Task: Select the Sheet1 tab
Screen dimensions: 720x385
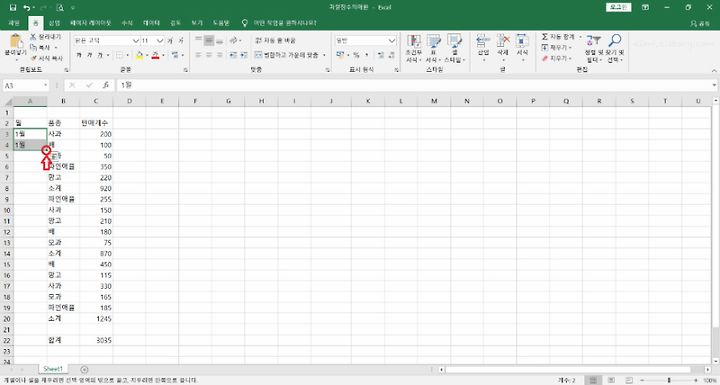Action: pyautogui.click(x=53, y=369)
